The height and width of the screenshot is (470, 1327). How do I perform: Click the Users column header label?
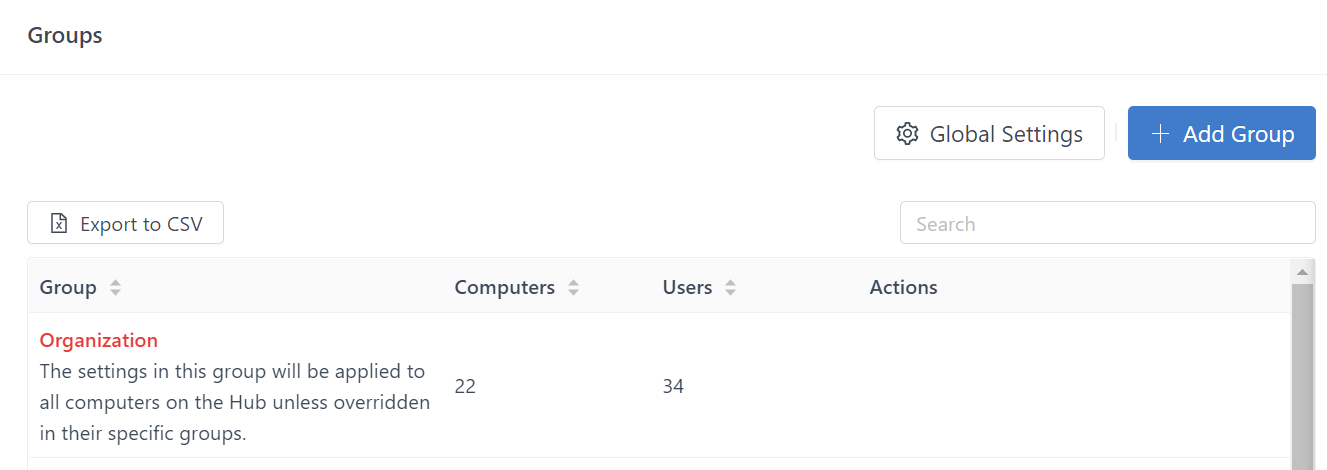click(687, 288)
